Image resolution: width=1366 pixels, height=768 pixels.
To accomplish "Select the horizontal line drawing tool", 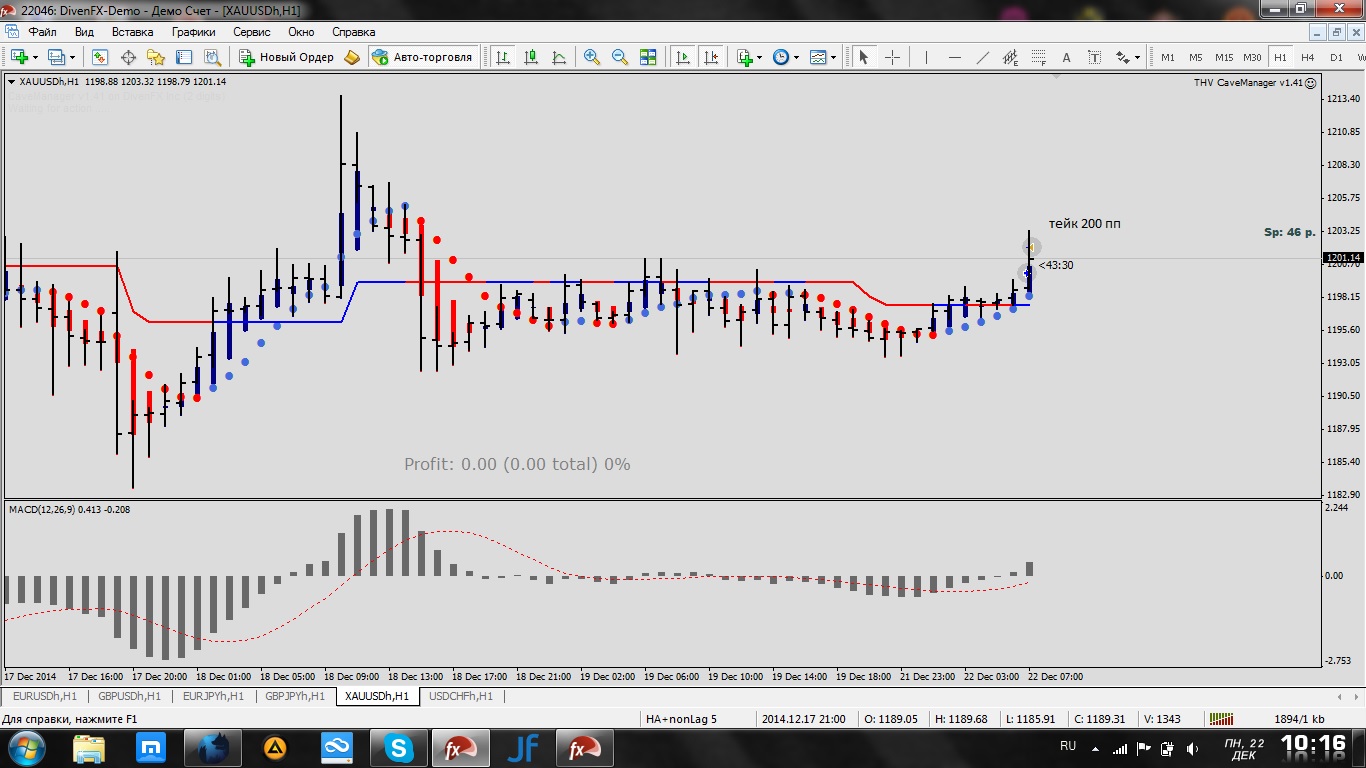I will pyautogui.click(x=954, y=57).
